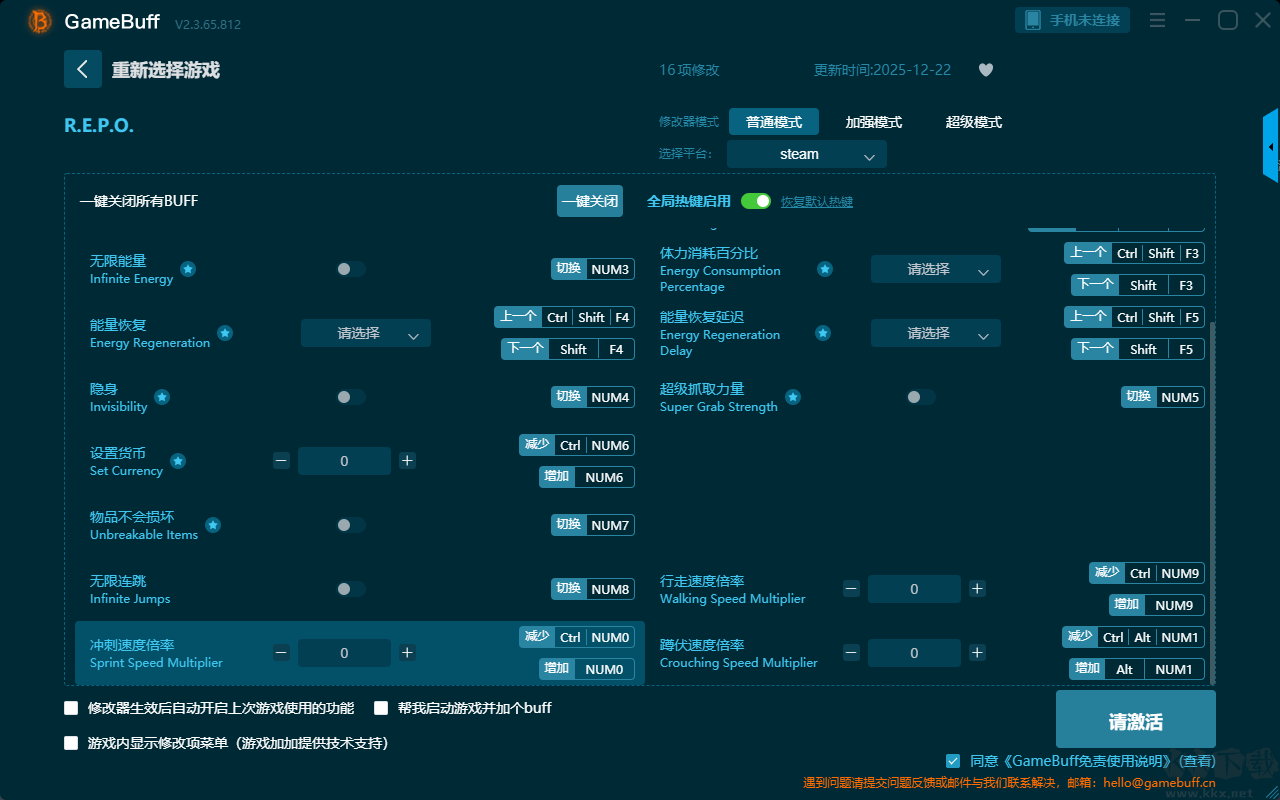Click the 增加 NUM6 hotkey for Set Currency
The image size is (1280, 800).
(587, 477)
